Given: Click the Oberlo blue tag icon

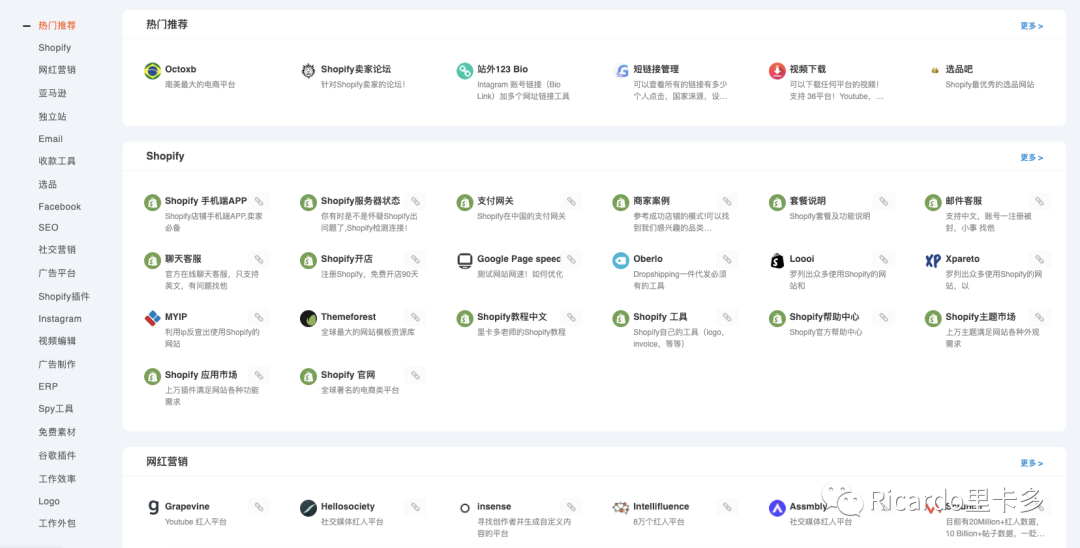Looking at the screenshot, I should 621,261.
